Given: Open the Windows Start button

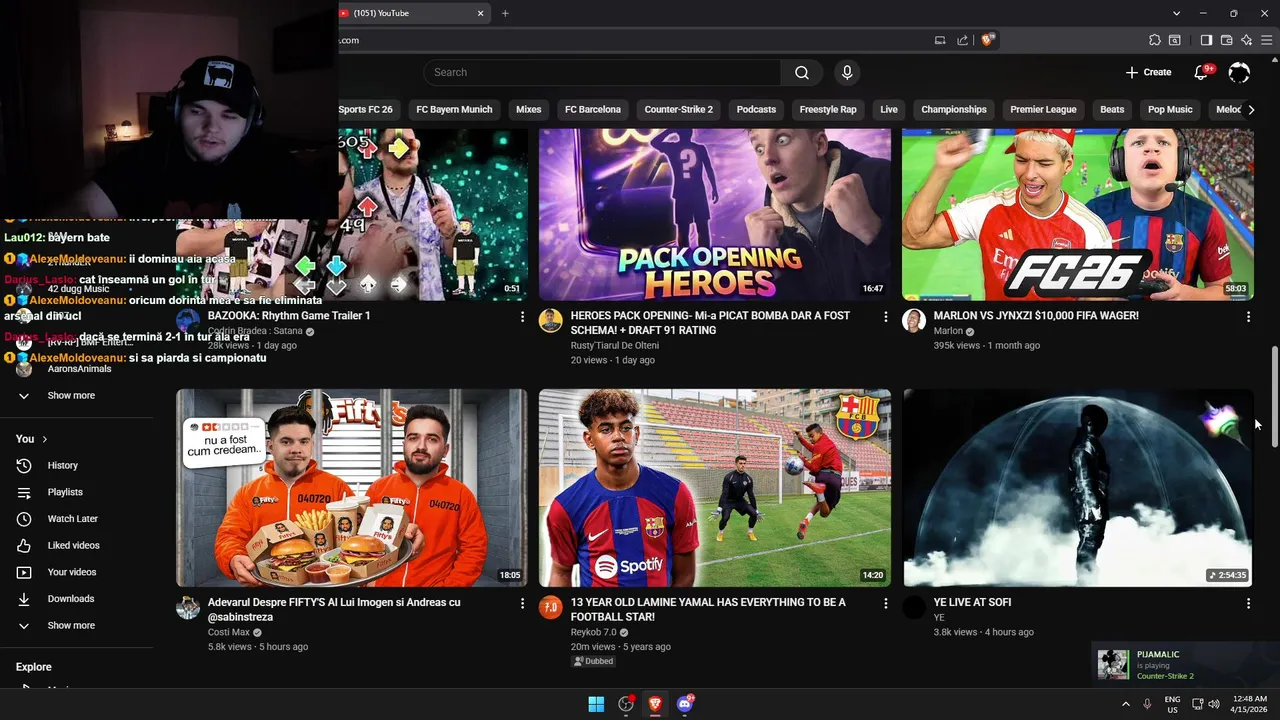Looking at the screenshot, I should (596, 704).
